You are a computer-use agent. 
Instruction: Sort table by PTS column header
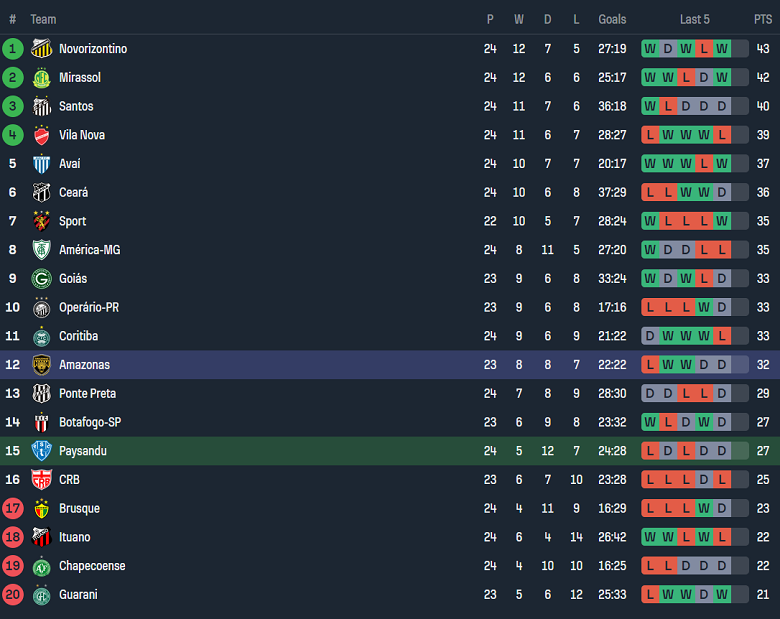[x=763, y=19]
